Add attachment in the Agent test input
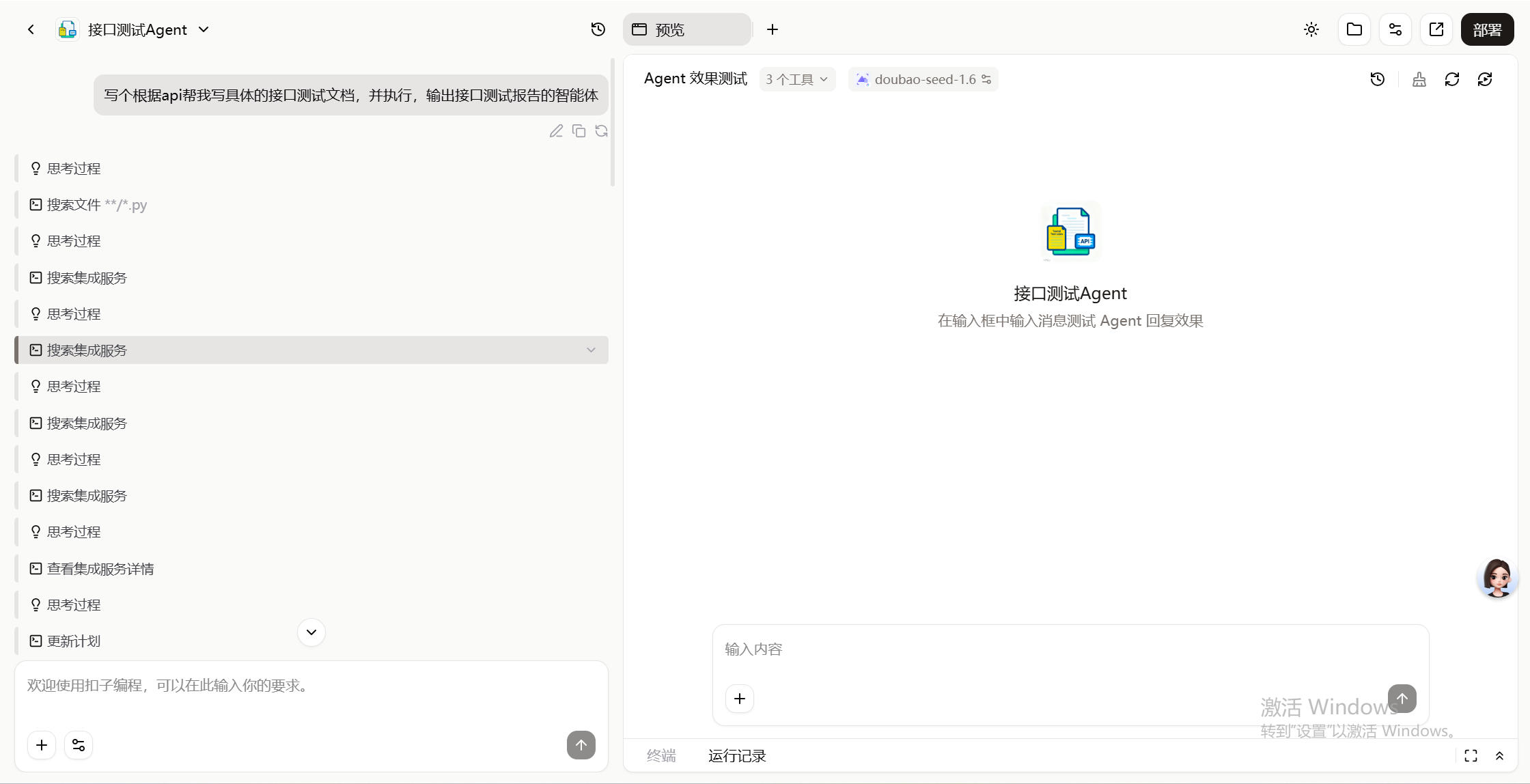The height and width of the screenshot is (784, 1530). click(740, 699)
